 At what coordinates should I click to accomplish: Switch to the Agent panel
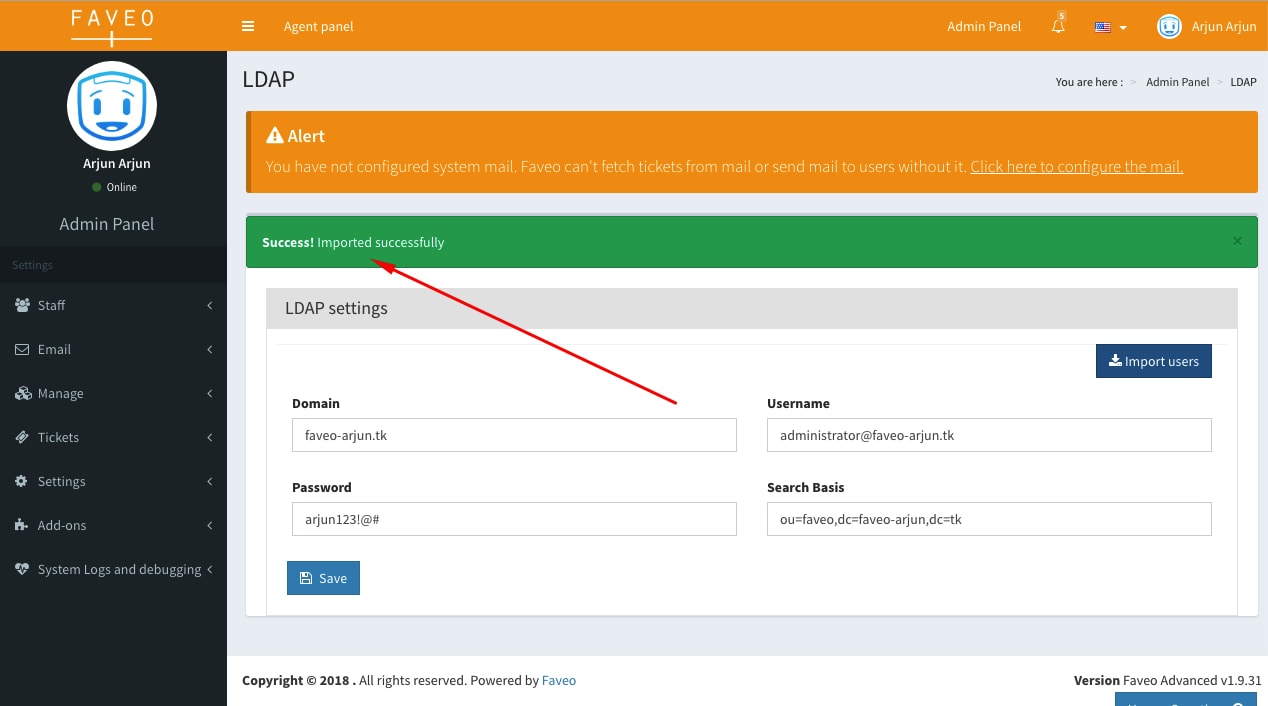click(318, 26)
